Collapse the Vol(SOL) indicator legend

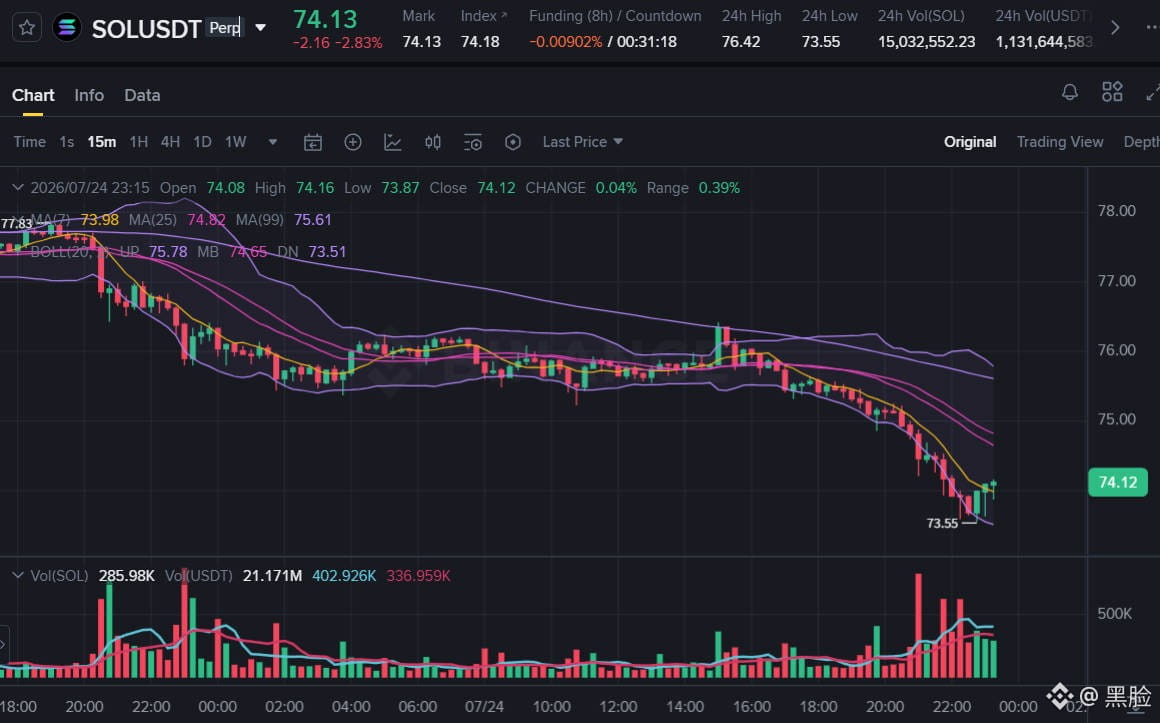pos(17,575)
